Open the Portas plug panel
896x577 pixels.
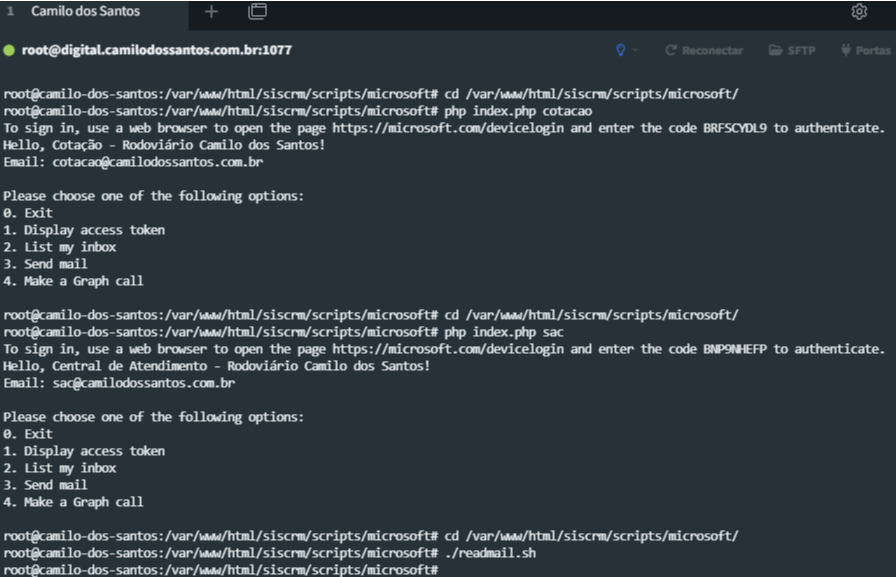click(x=865, y=50)
